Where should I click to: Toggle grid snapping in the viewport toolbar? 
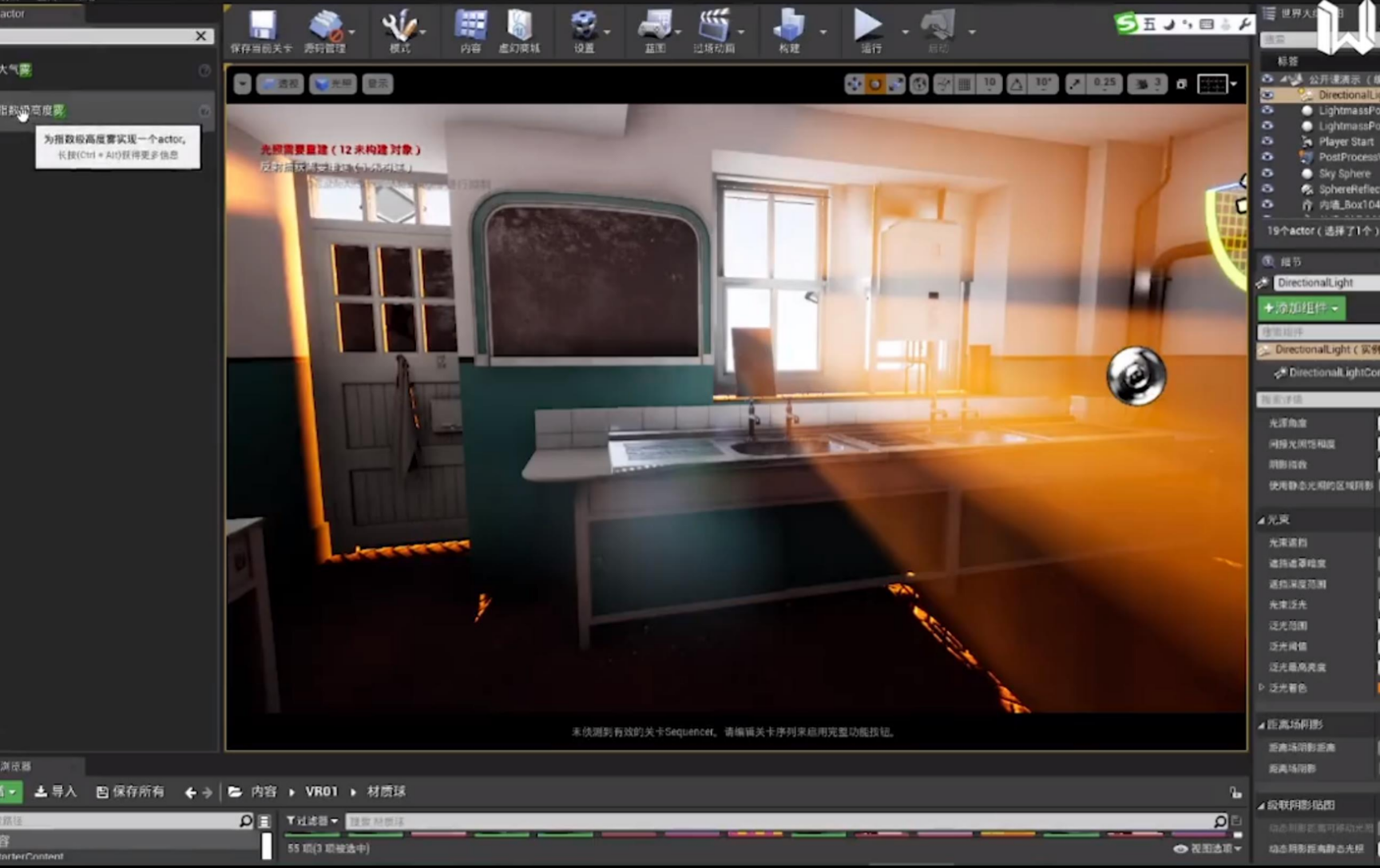[965, 84]
